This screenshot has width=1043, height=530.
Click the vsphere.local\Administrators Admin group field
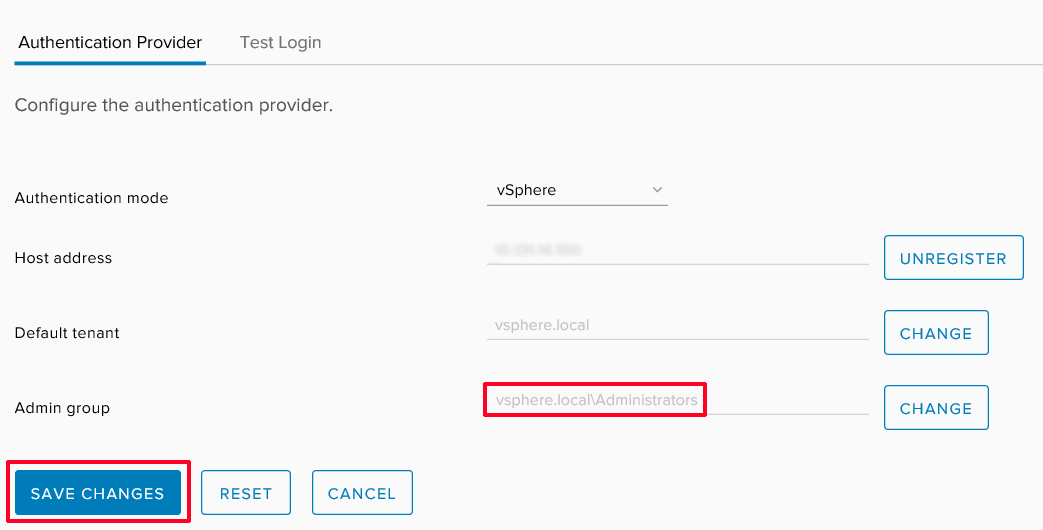[677, 400]
